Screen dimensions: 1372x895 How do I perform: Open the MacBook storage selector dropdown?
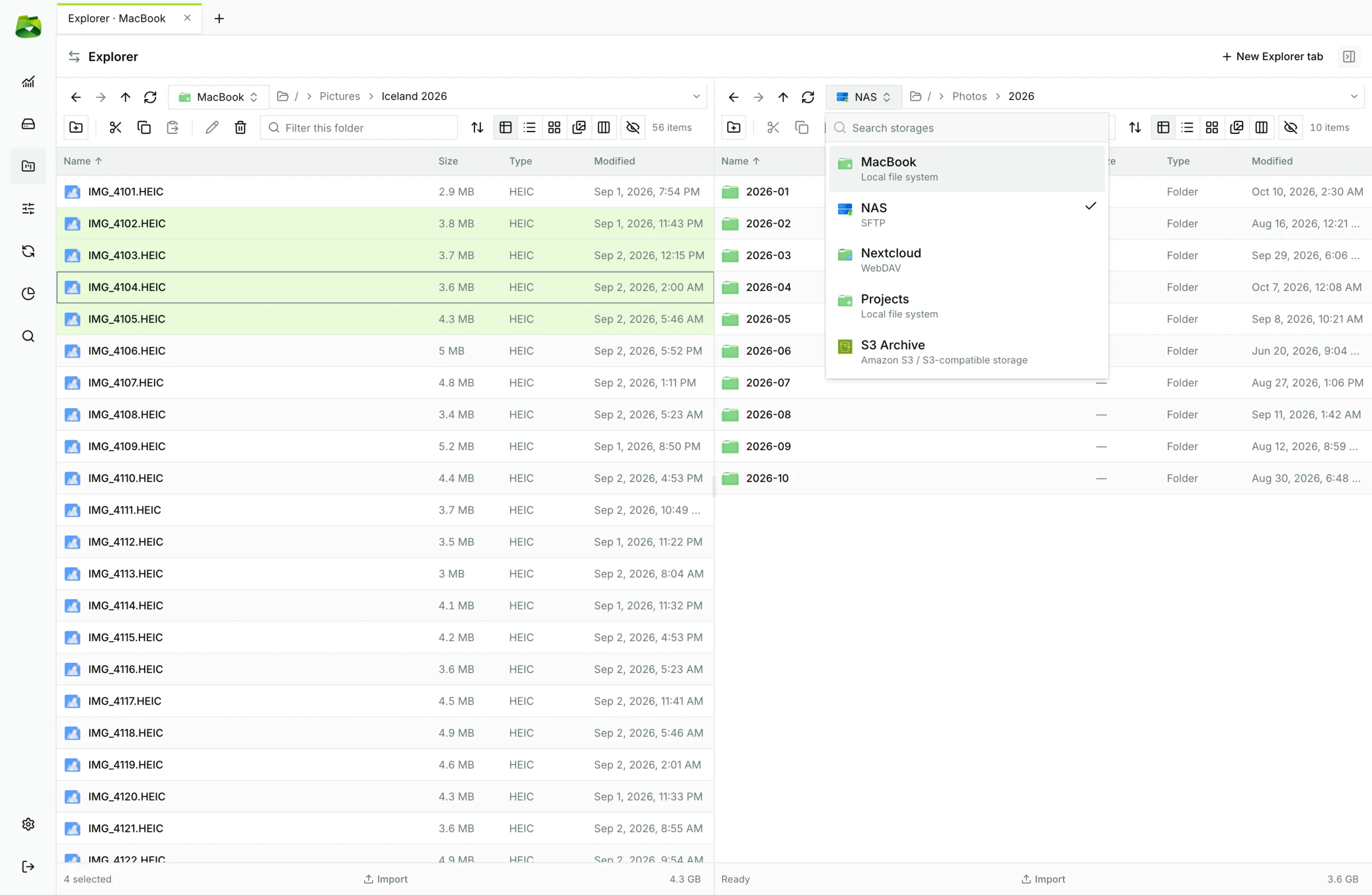[218, 97]
